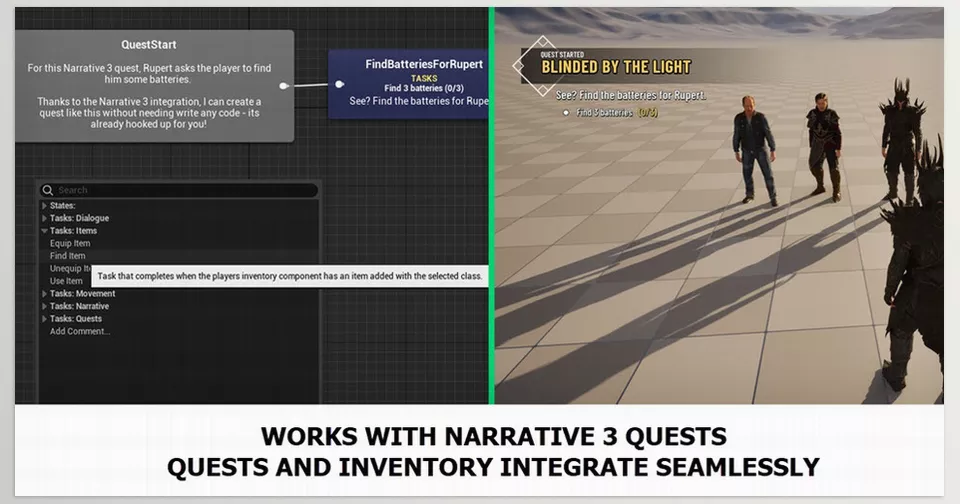The width and height of the screenshot is (960, 504).
Task: Click the Tasks: Narrative label
Action: click(79, 306)
